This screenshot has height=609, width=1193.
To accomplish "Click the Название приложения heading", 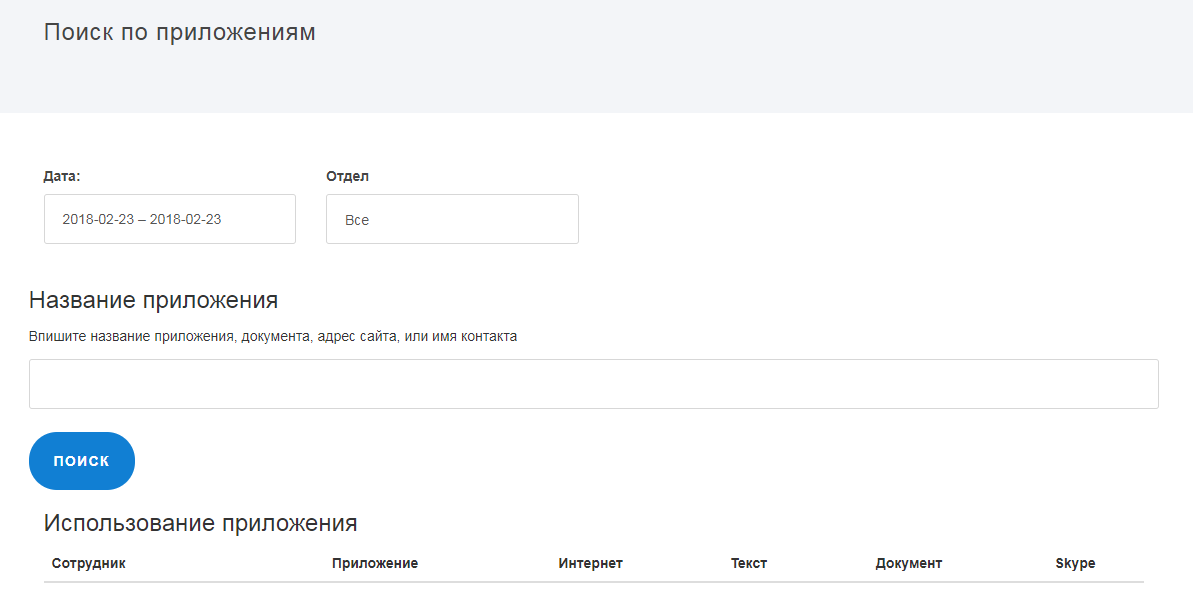I will click(153, 300).
